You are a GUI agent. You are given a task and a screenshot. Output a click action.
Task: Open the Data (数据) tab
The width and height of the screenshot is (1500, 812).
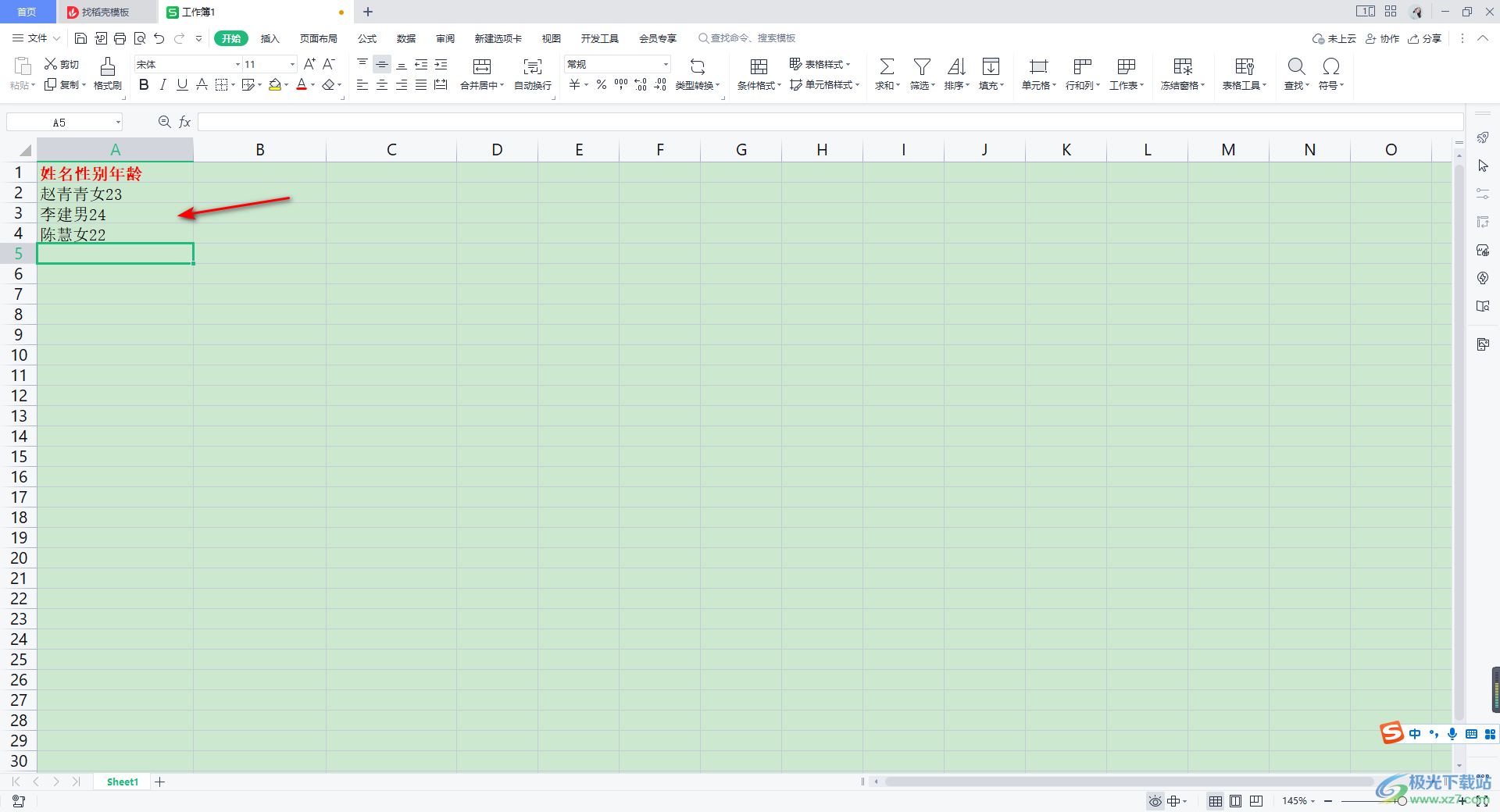405,38
